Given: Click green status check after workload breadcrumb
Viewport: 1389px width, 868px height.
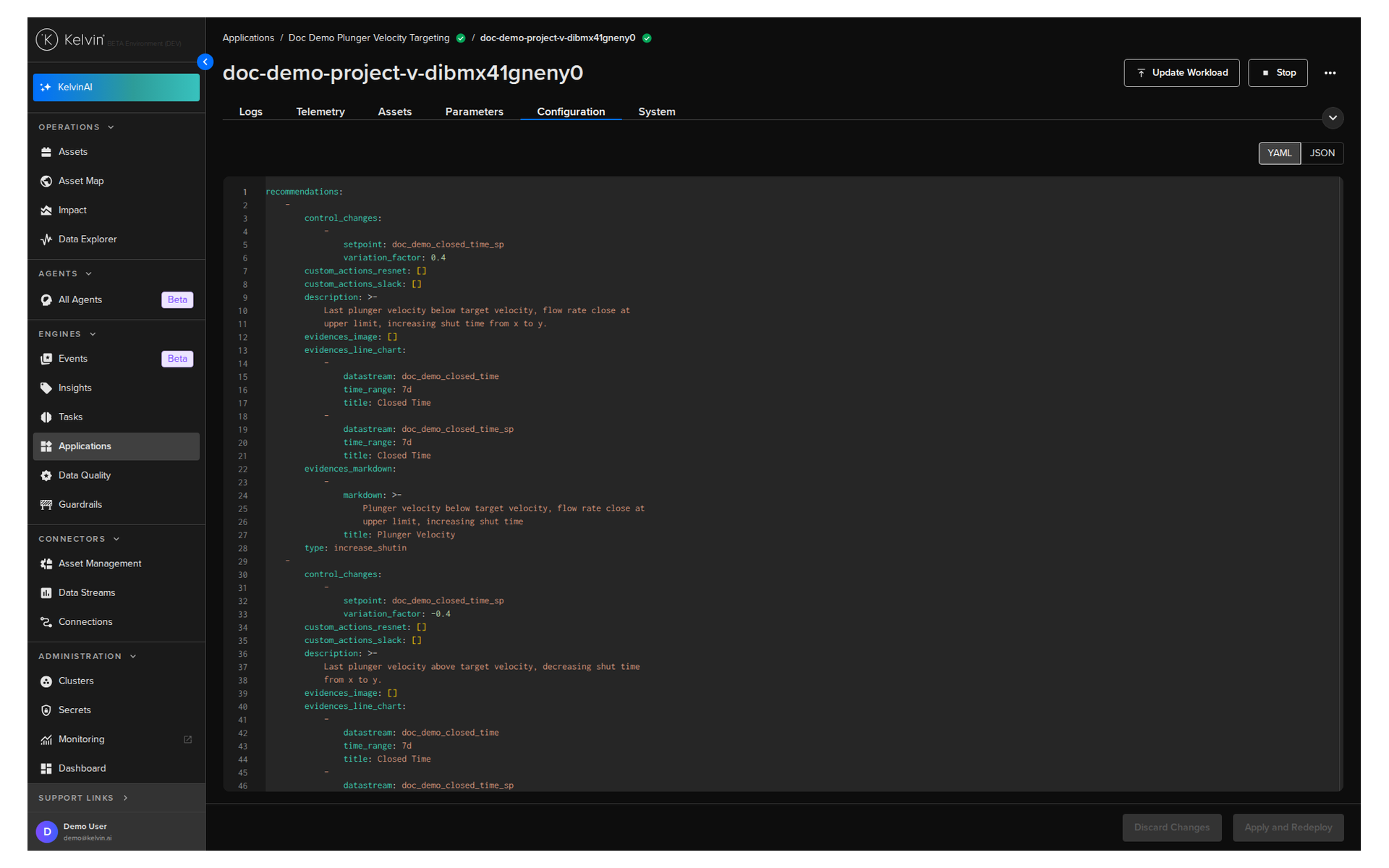Looking at the screenshot, I should pyautogui.click(x=647, y=38).
